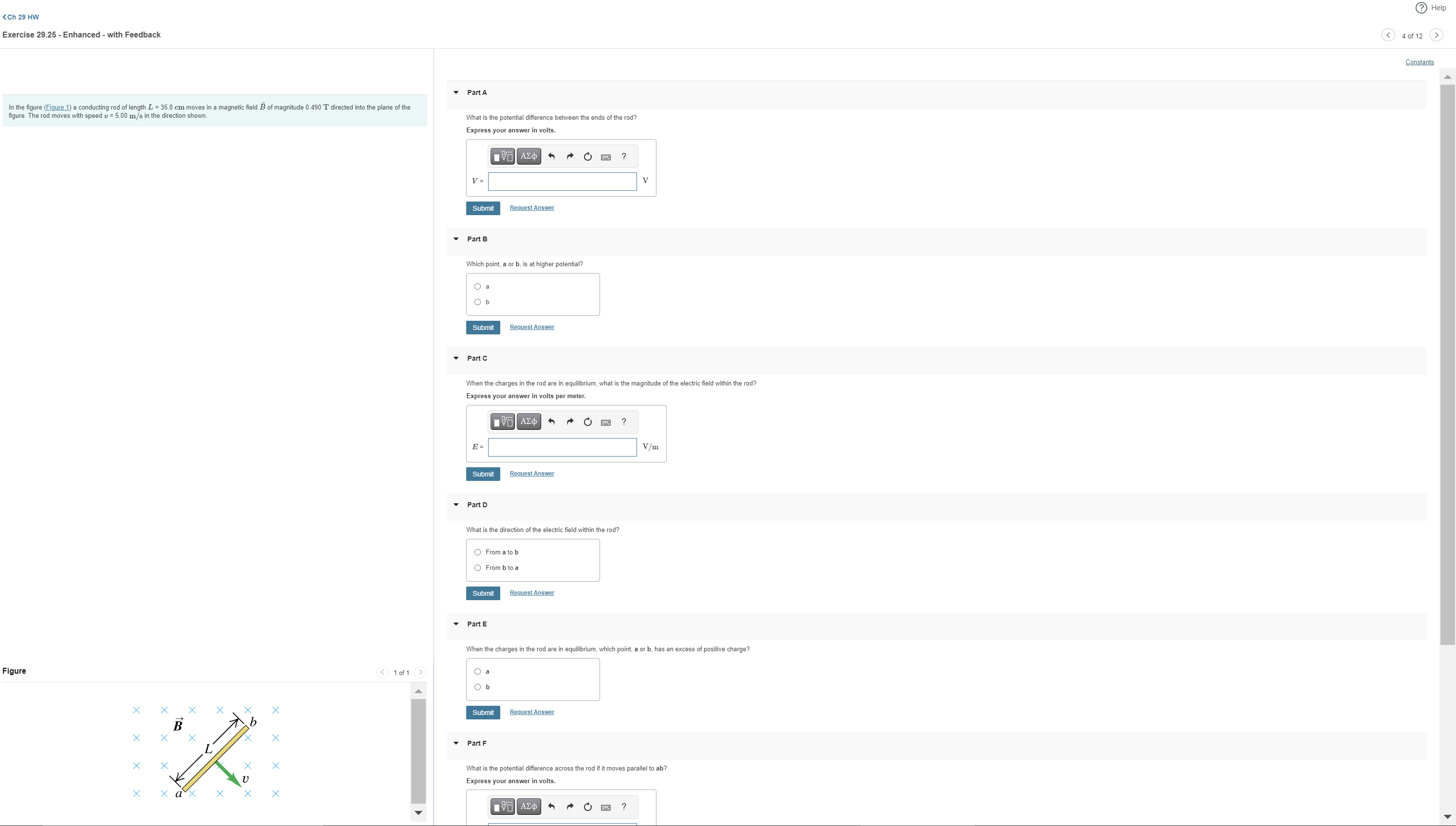Request Answer for Part D
This screenshot has width=1456, height=826.
coord(531,593)
